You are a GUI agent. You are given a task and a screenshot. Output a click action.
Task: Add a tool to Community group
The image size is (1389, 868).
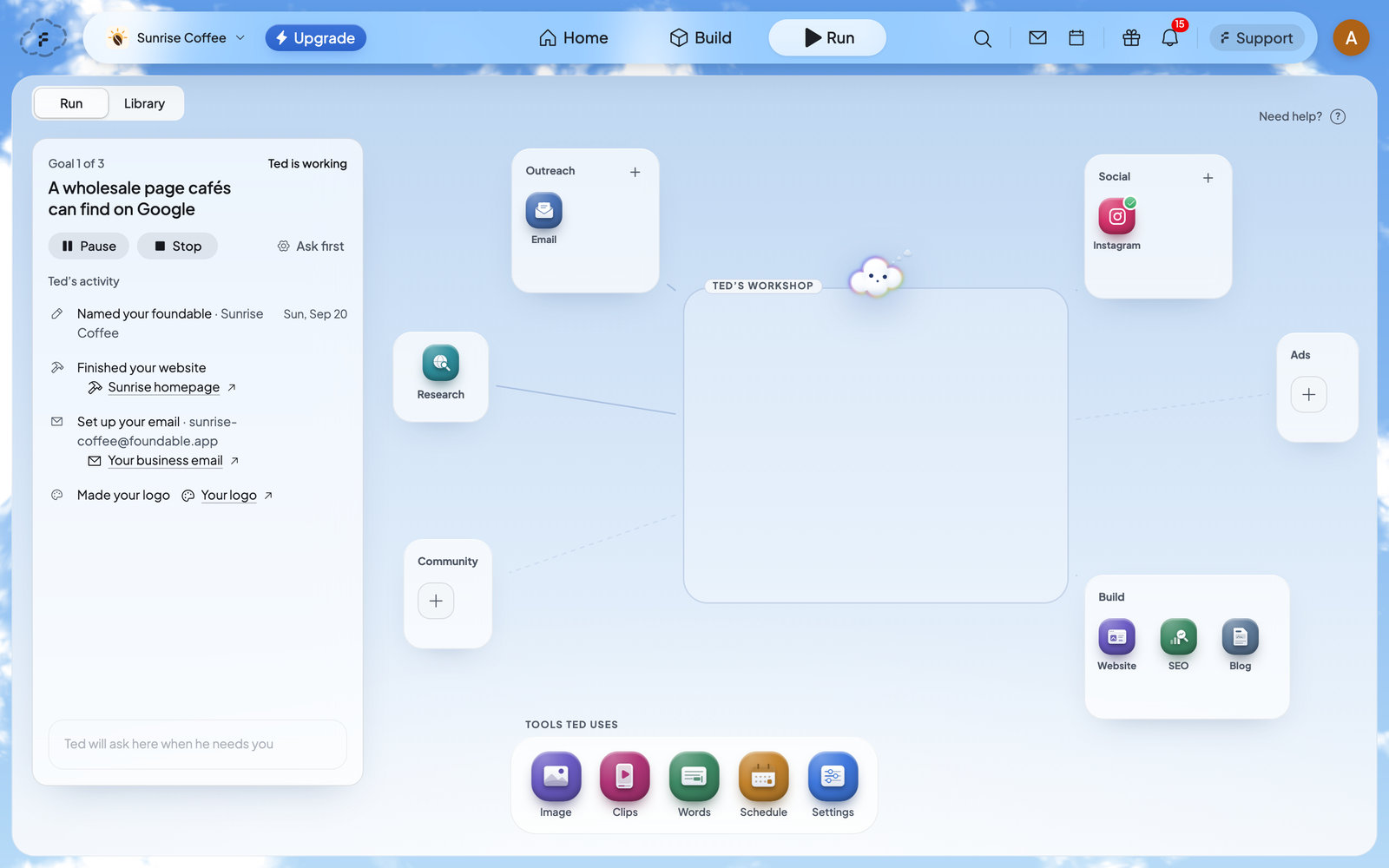436,601
